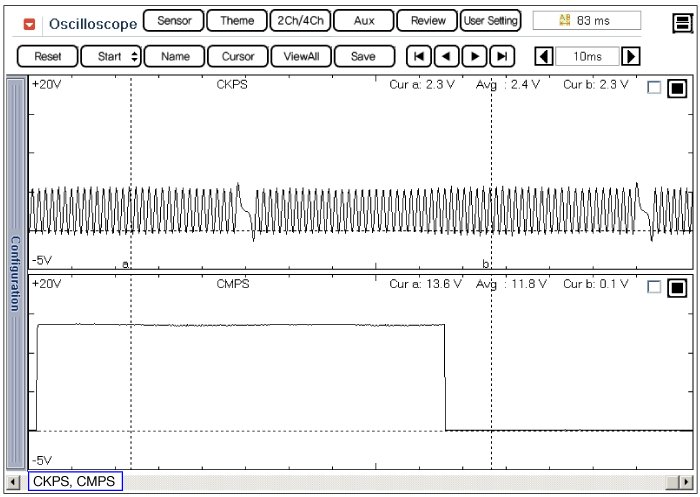Jump to last frame of waveform
Screen dimensions: 700x497
tap(502, 56)
